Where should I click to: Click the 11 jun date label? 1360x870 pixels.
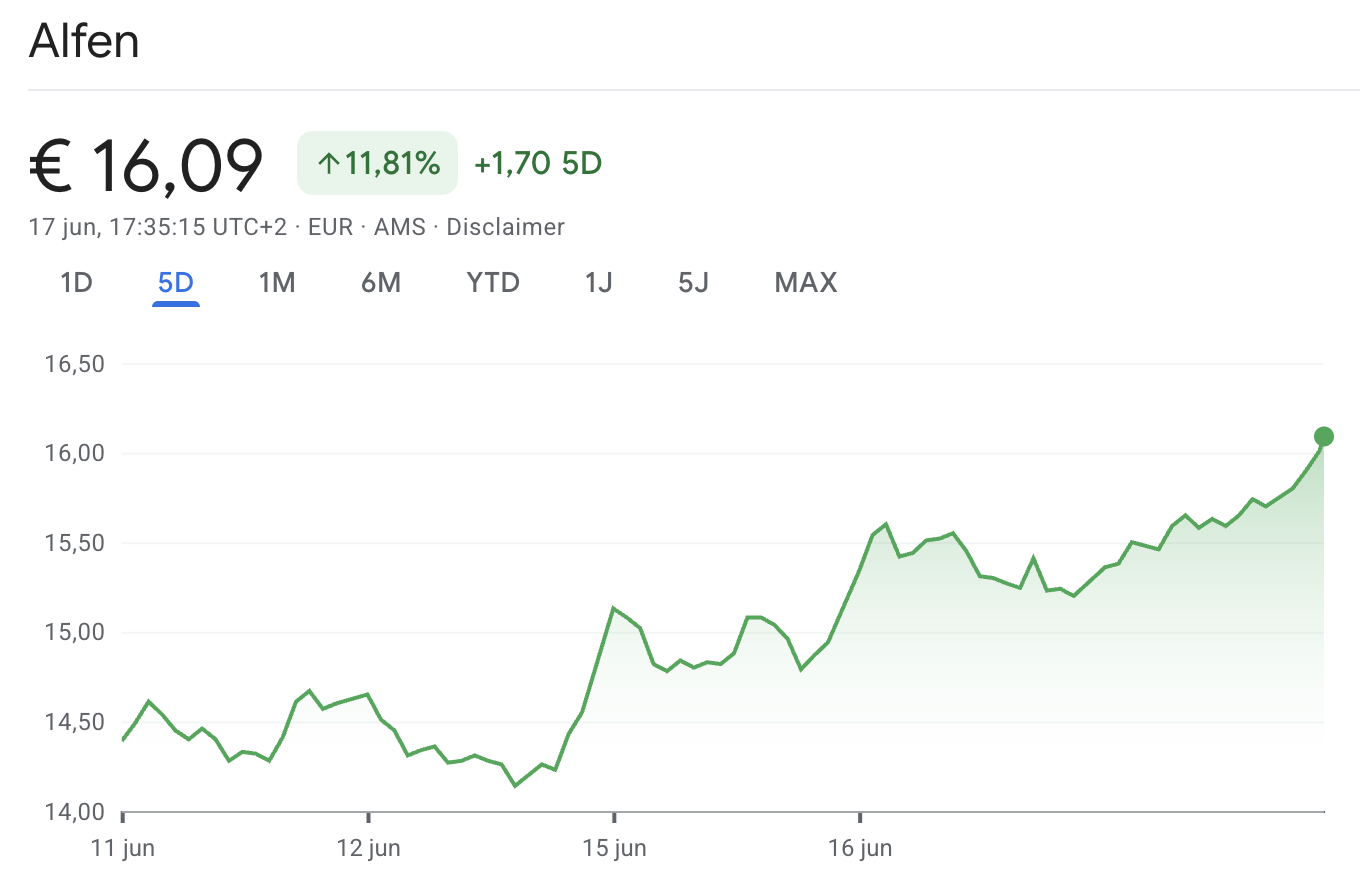tap(123, 849)
